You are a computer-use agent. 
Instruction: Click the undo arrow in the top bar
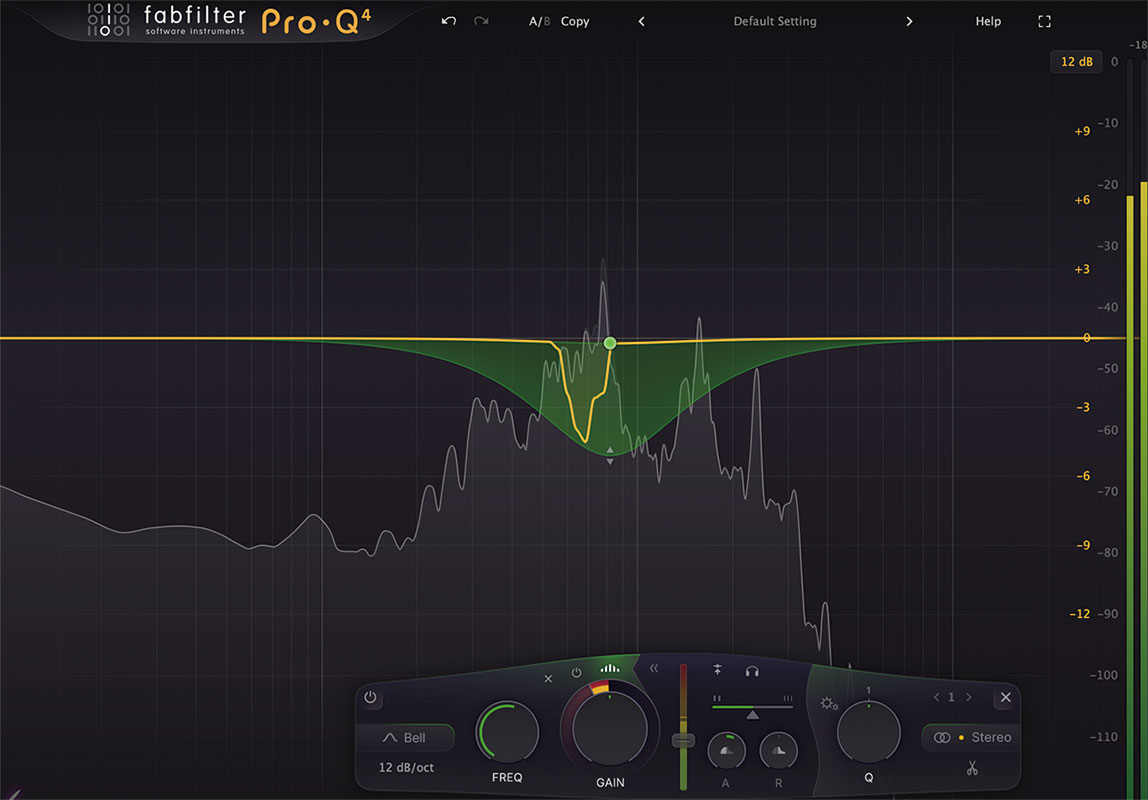tap(449, 21)
